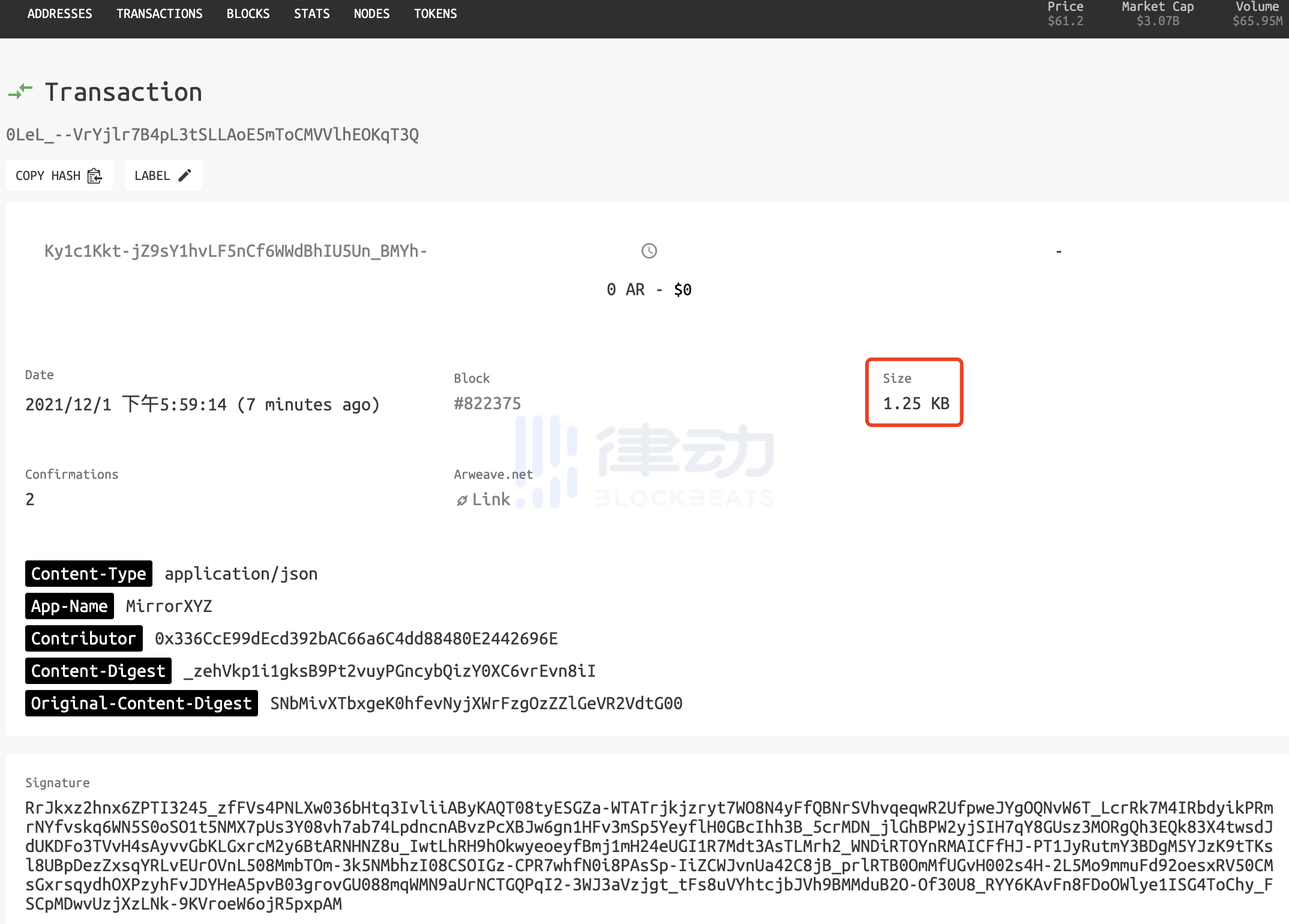Go to the Transactions page
The height and width of the screenshot is (924, 1289).
point(159,14)
